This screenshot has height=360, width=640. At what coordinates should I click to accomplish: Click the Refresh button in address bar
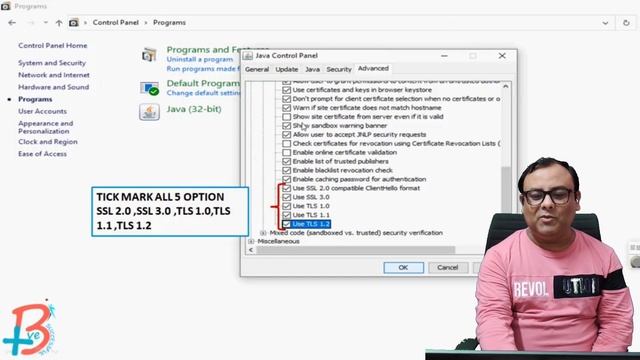[626, 23]
